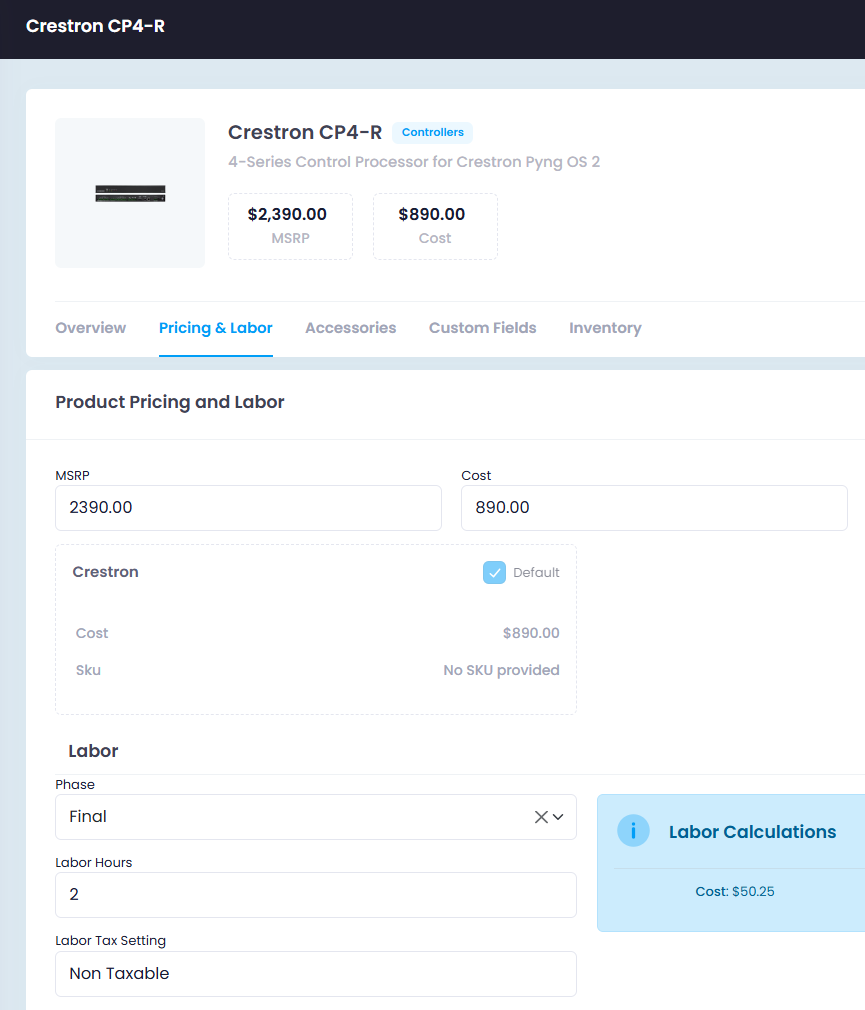Click the Controllers category badge

click(x=433, y=132)
